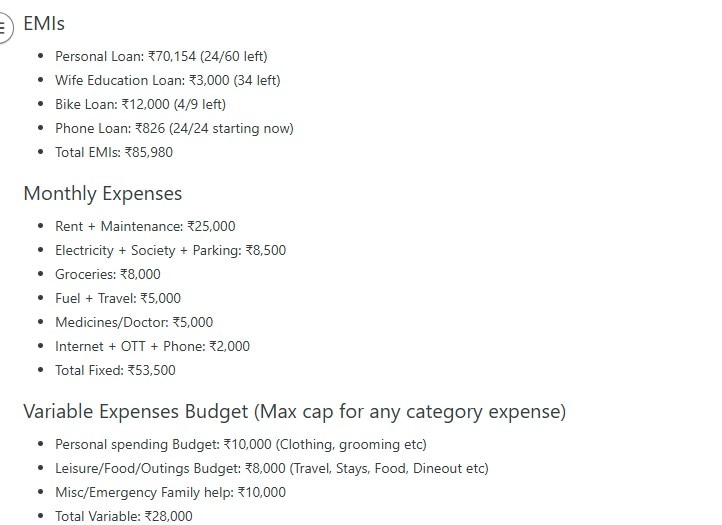
Task: Select the Personal Loan ₹70,154 line
Action: 161,56
